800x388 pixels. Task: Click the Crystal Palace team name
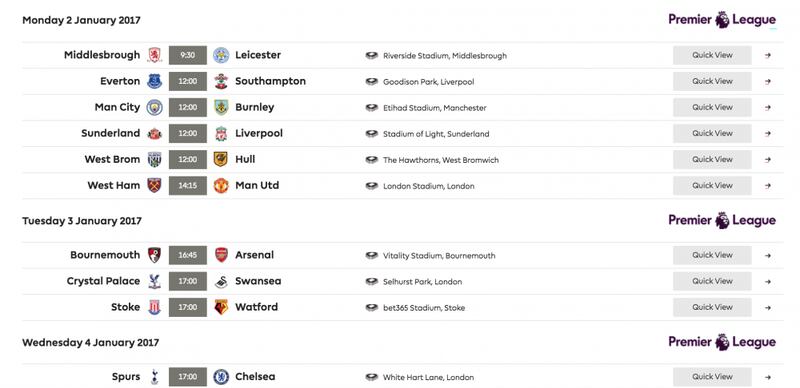tap(103, 281)
